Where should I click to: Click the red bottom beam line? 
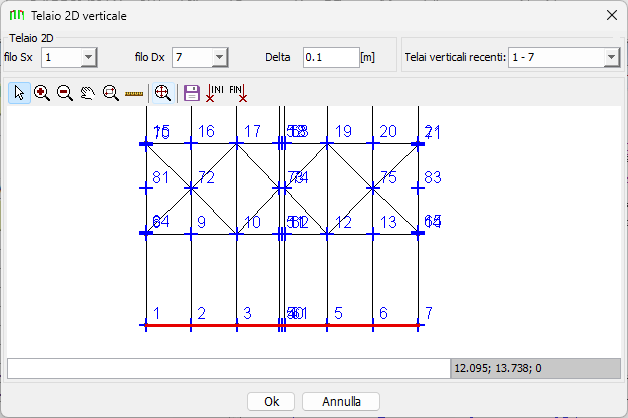point(280,325)
